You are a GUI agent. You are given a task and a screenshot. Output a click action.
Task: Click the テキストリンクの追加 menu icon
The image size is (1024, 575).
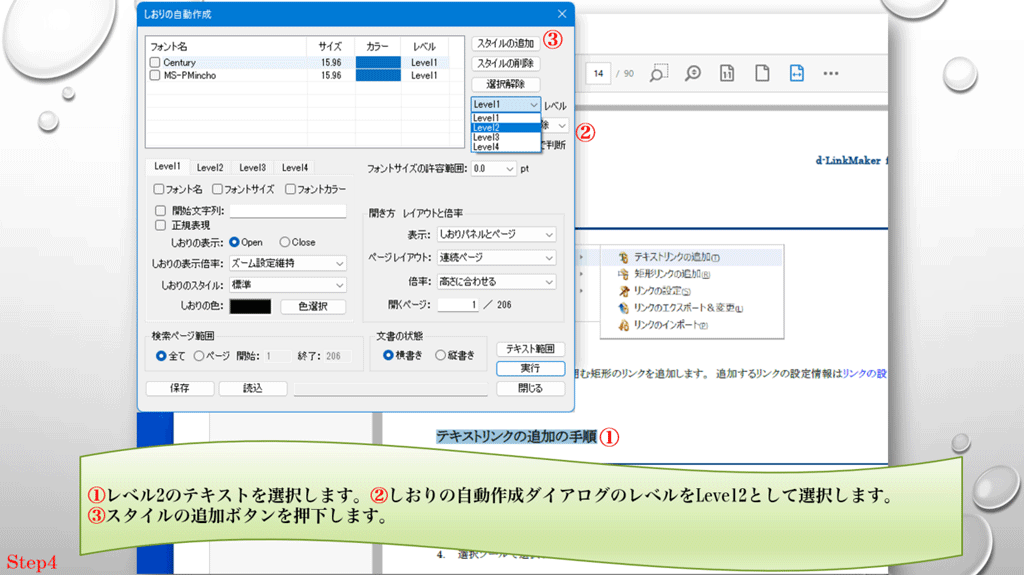point(624,257)
